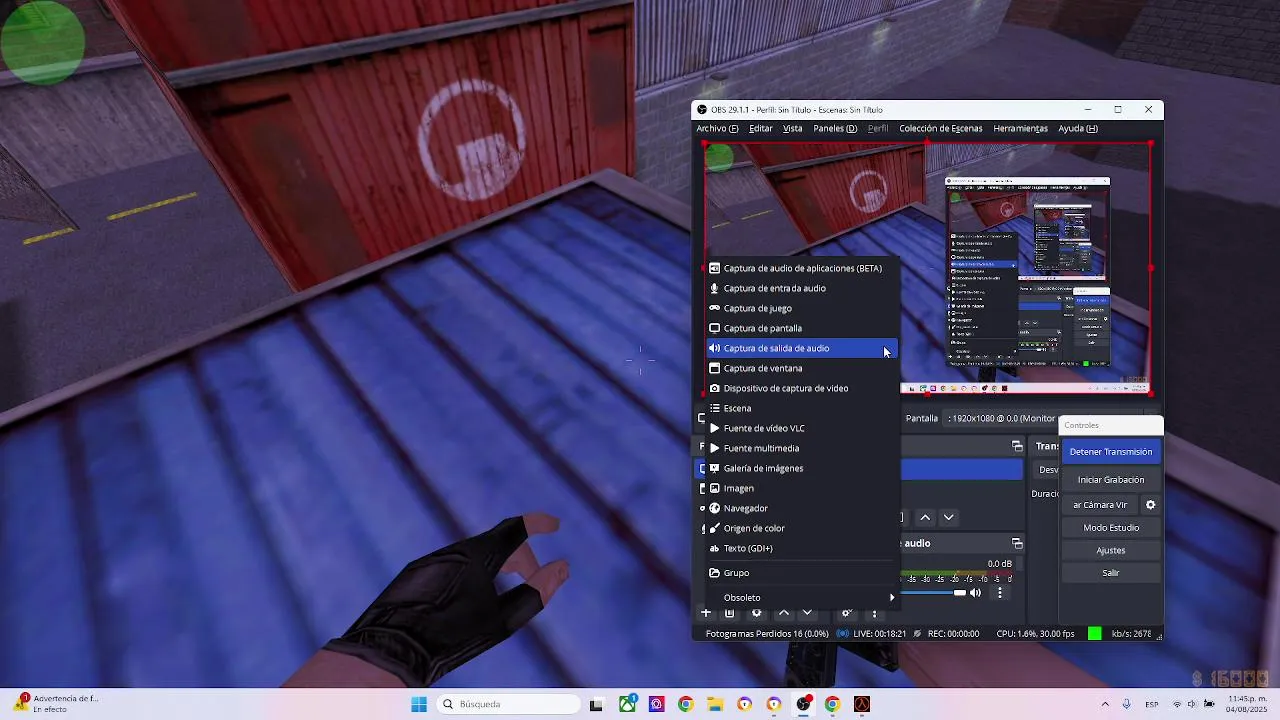Click Windows Start button
This screenshot has width=1280, height=720.
419,704
